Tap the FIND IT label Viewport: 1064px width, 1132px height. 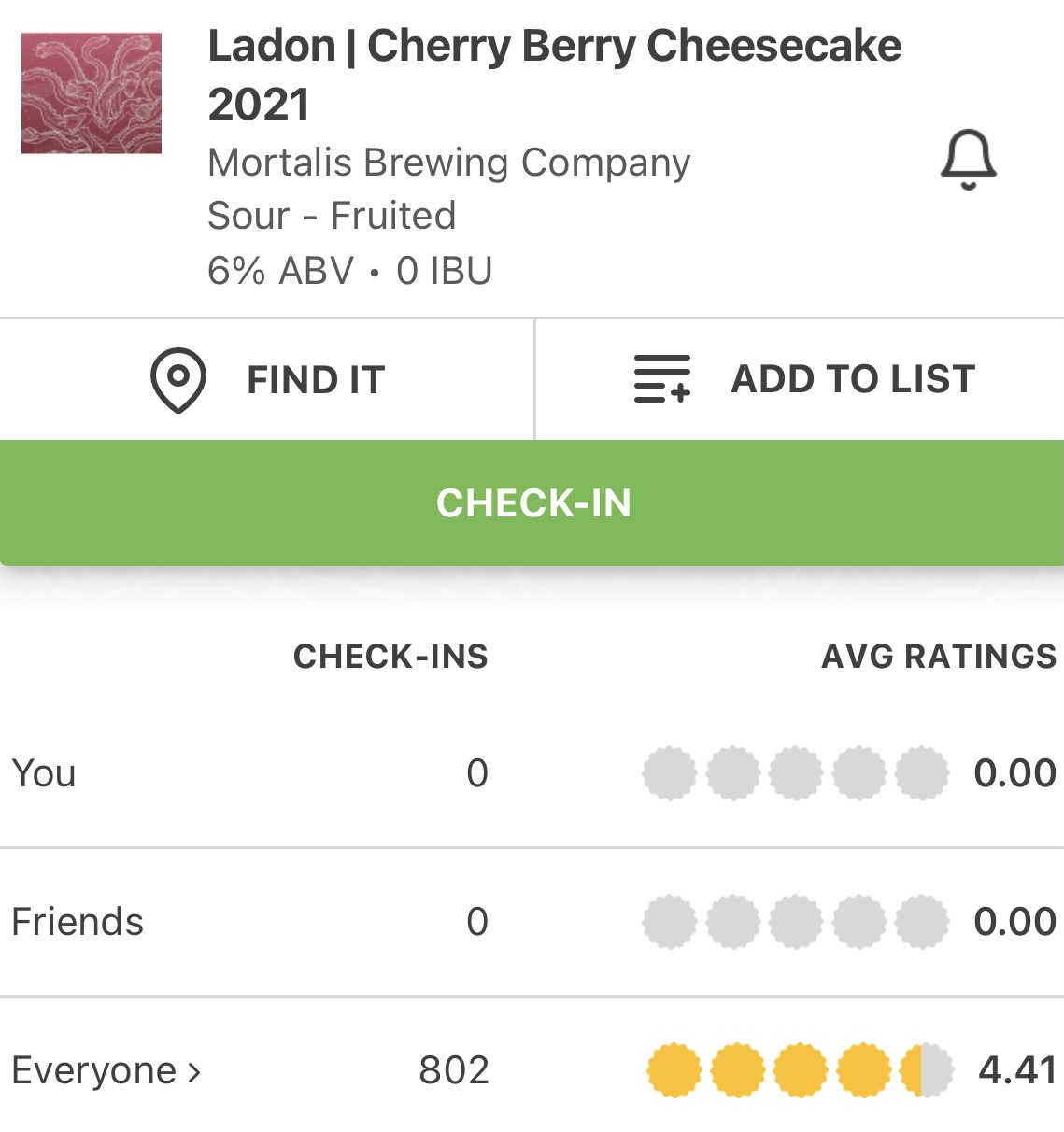316,380
